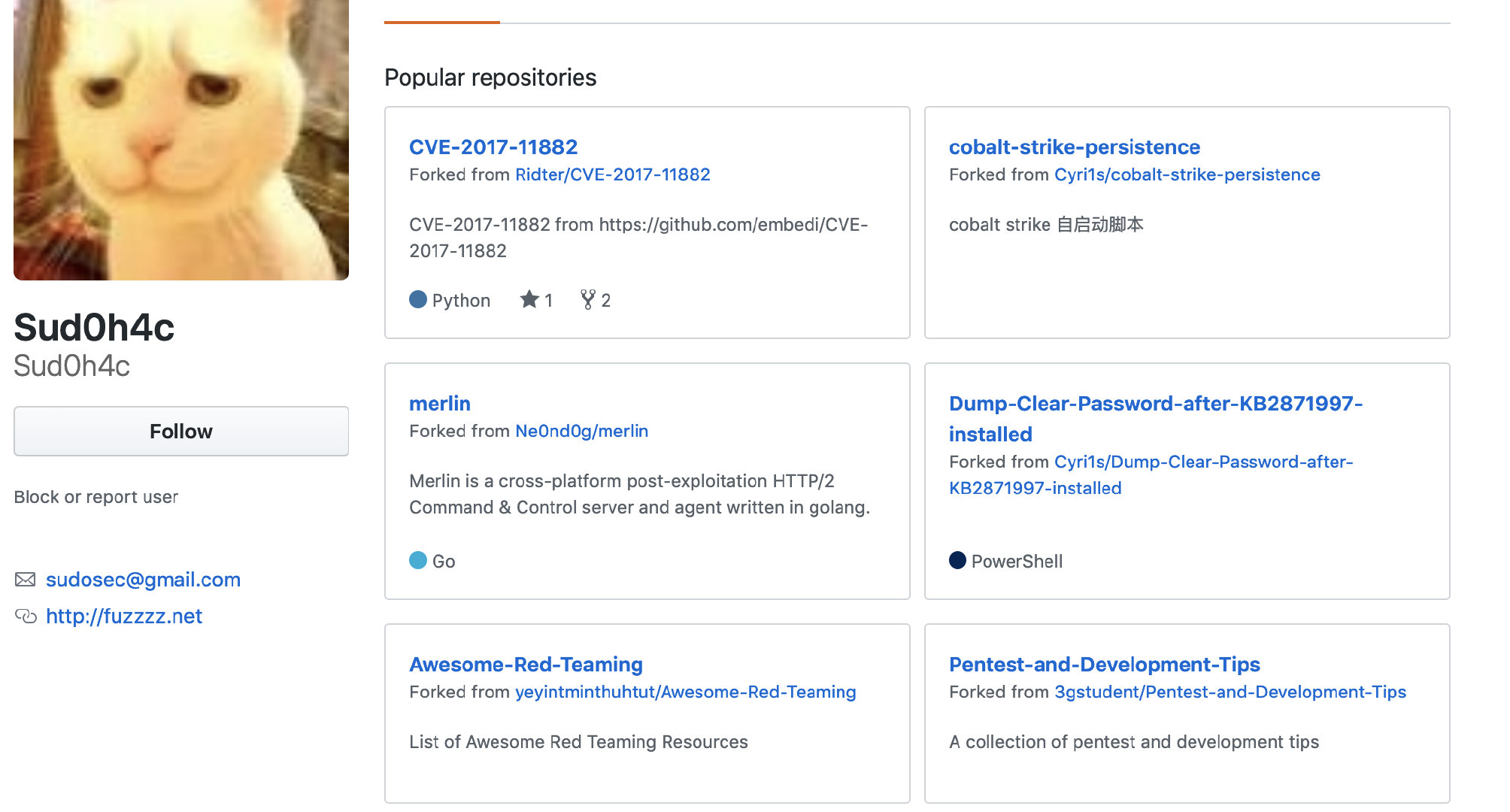Click the fork icon on CVE-2017-11882

(587, 299)
